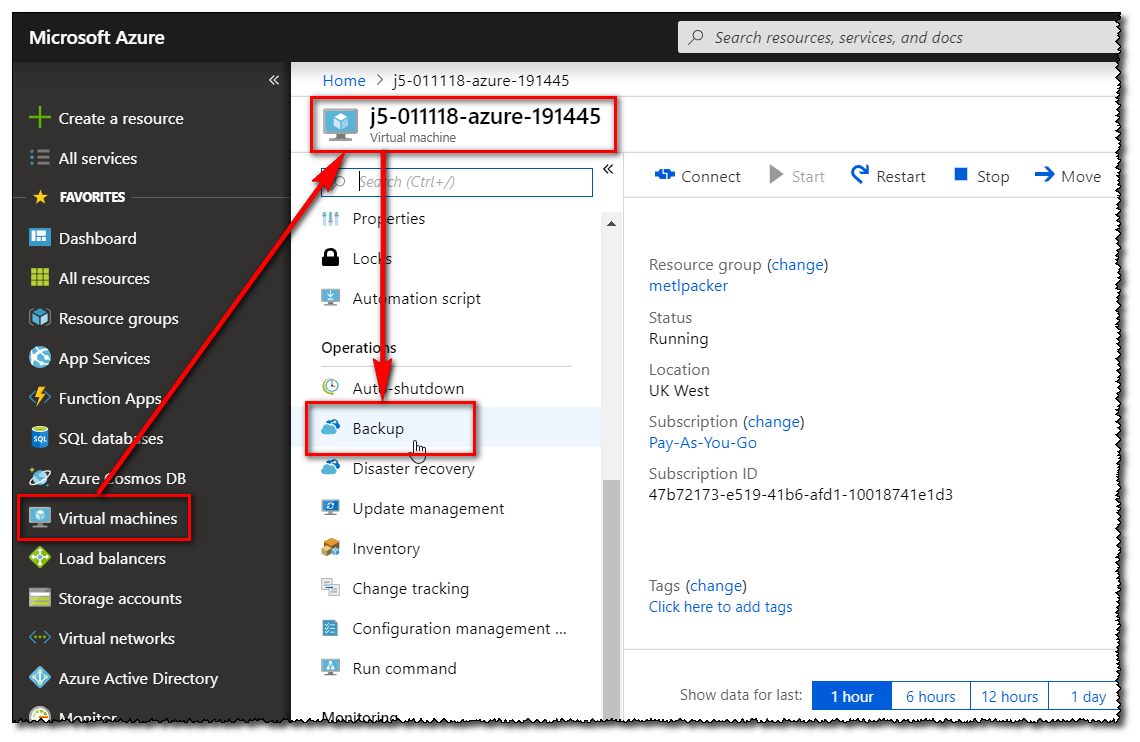Click the Auto-shutdown clock icon
Image resolution: width=1140 pixels, height=742 pixels.
(x=330, y=387)
